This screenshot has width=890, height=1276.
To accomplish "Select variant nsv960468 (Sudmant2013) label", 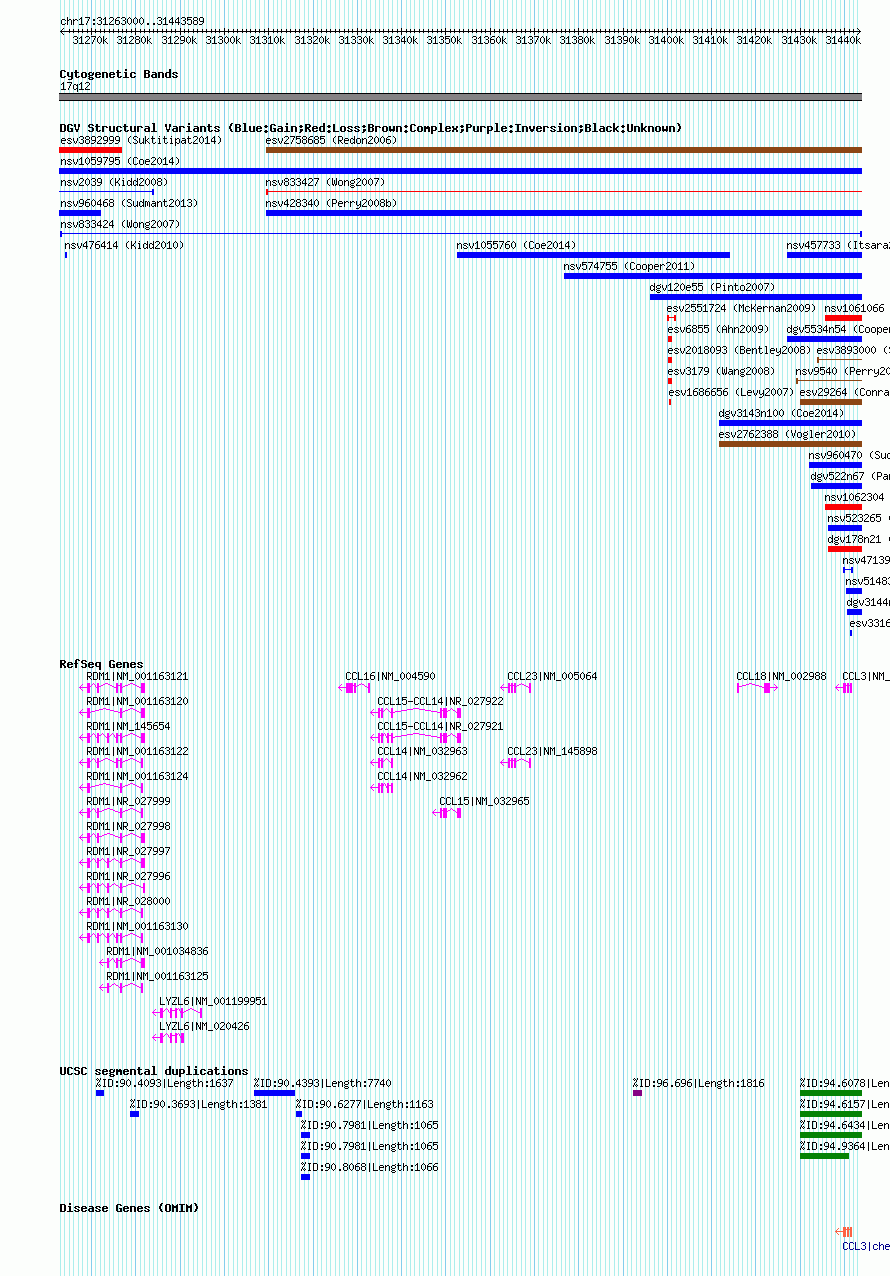I will pyautogui.click(x=128, y=203).
